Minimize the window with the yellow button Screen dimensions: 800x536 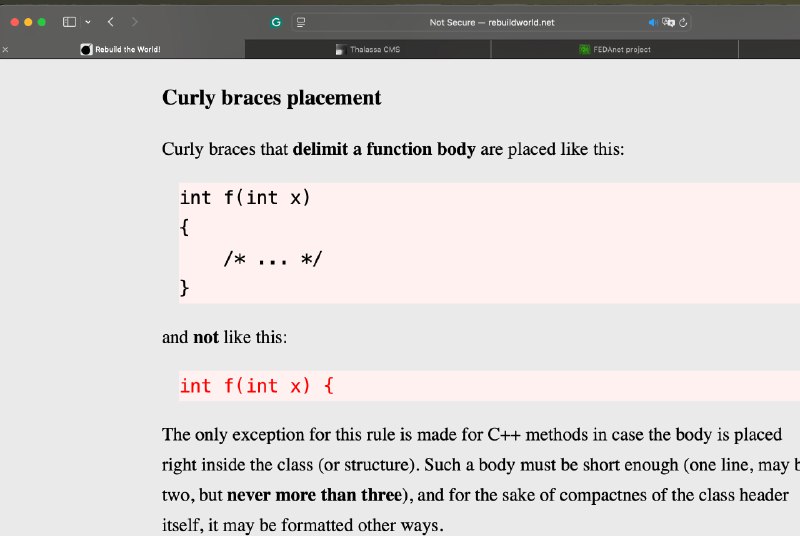[28, 22]
